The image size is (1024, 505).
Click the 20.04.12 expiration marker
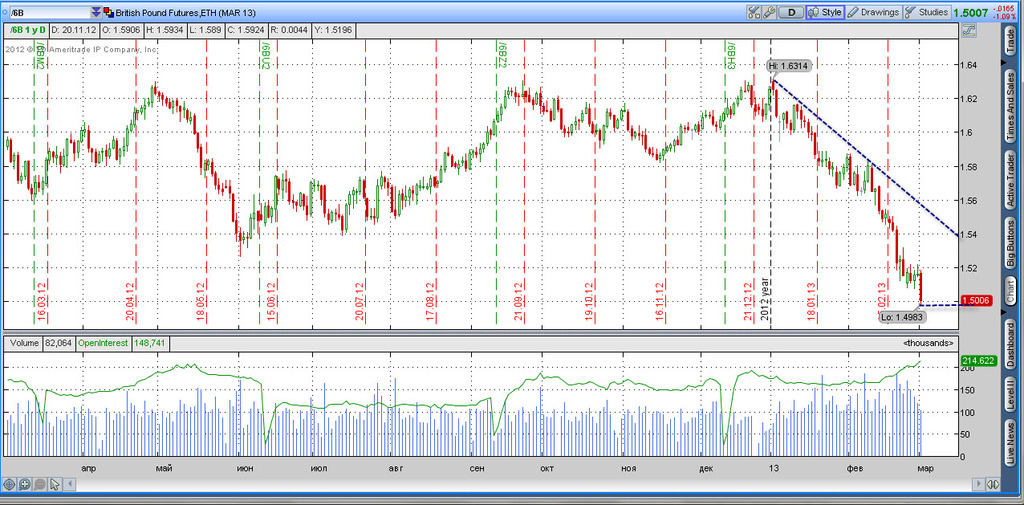pos(129,301)
